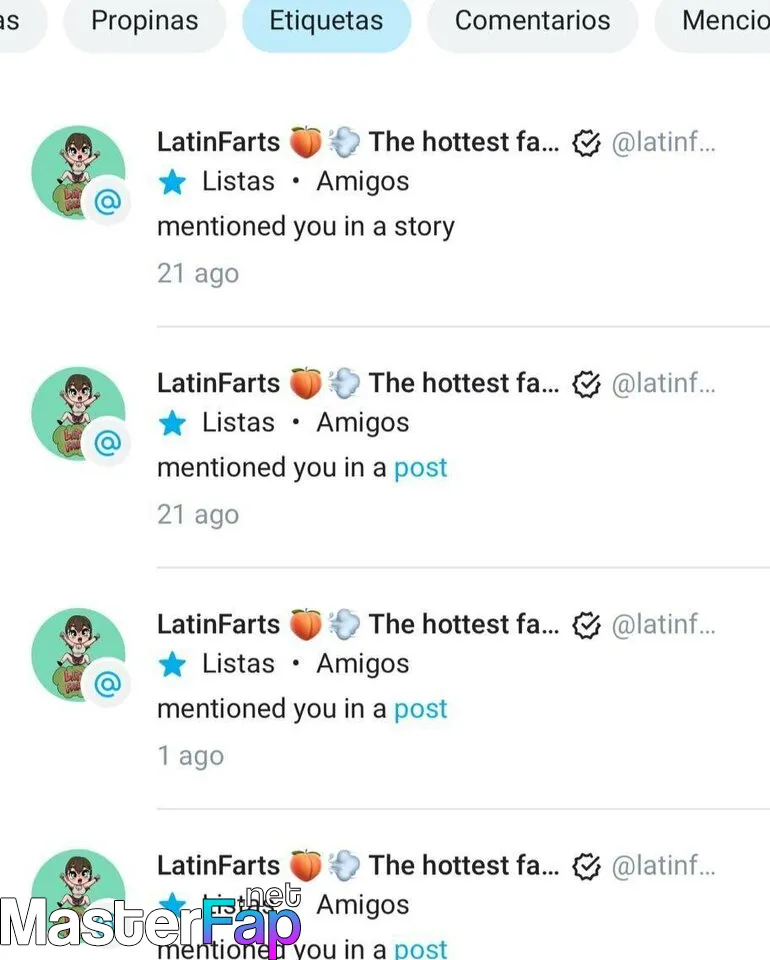770x960 pixels.
Task: Click the blue star in the third notification
Action: point(172,664)
